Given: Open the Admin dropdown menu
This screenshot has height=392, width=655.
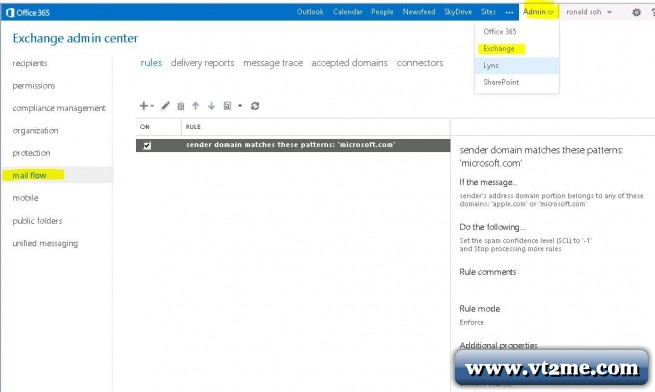Looking at the screenshot, I should pyautogui.click(x=538, y=12).
